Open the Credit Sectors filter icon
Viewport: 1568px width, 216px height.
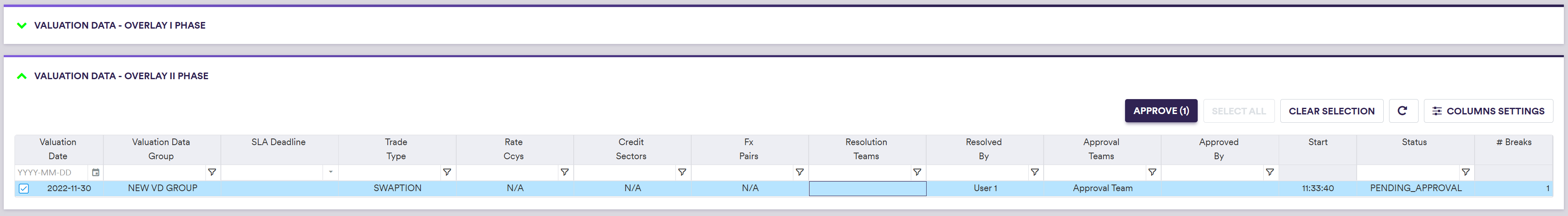(x=682, y=173)
